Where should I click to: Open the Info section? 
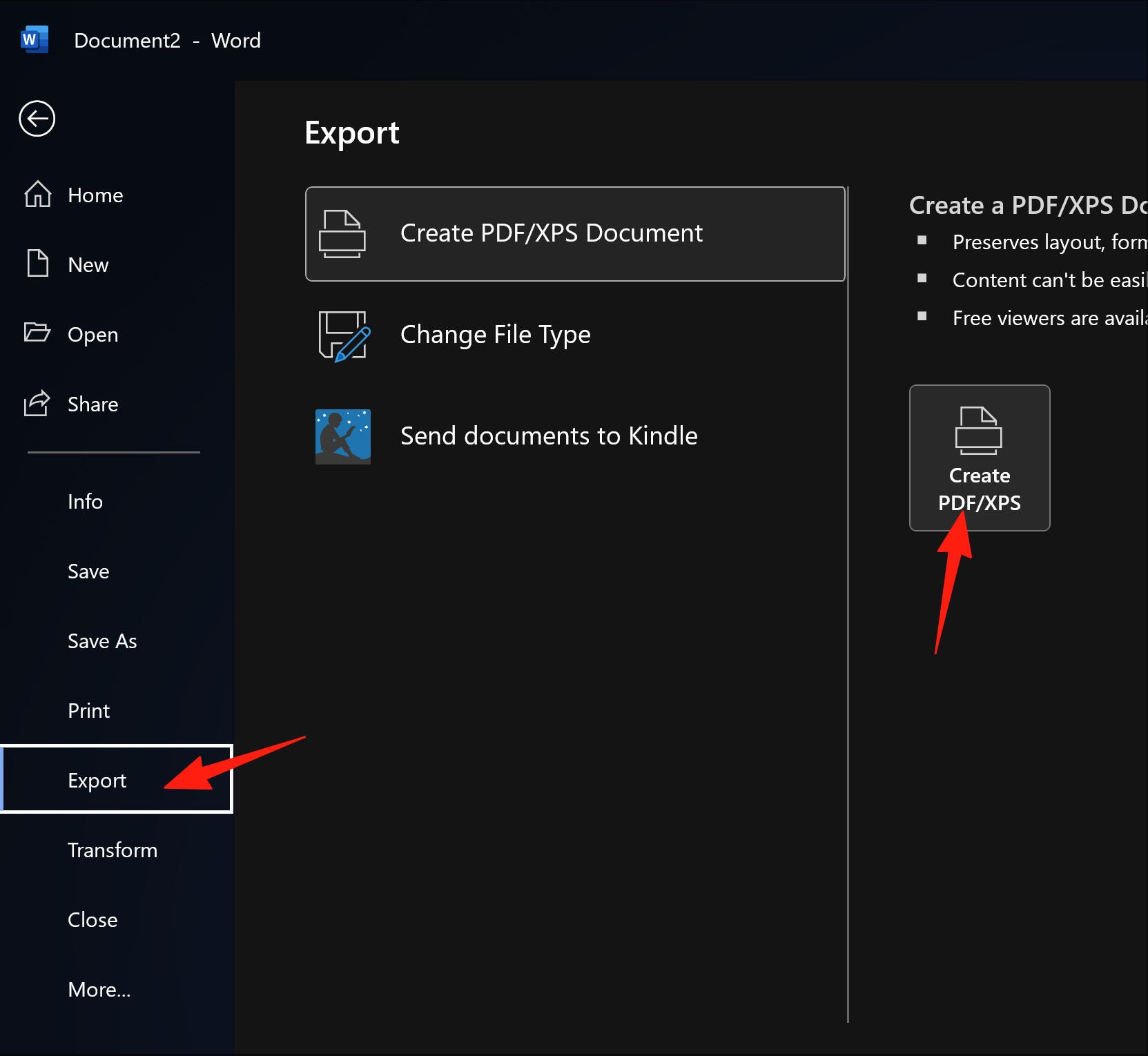(116, 502)
